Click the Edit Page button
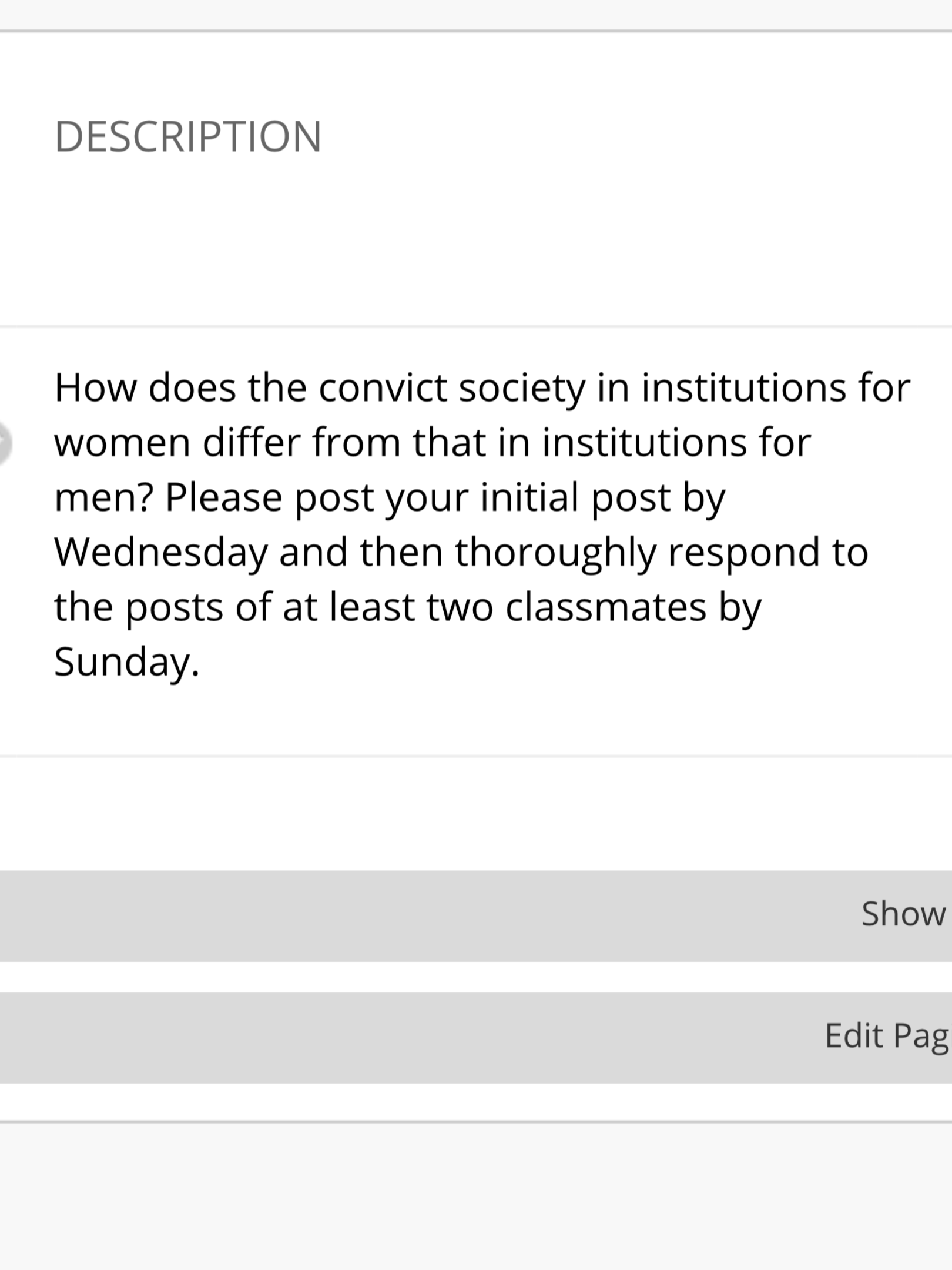The height and width of the screenshot is (1270, 952). click(886, 1035)
